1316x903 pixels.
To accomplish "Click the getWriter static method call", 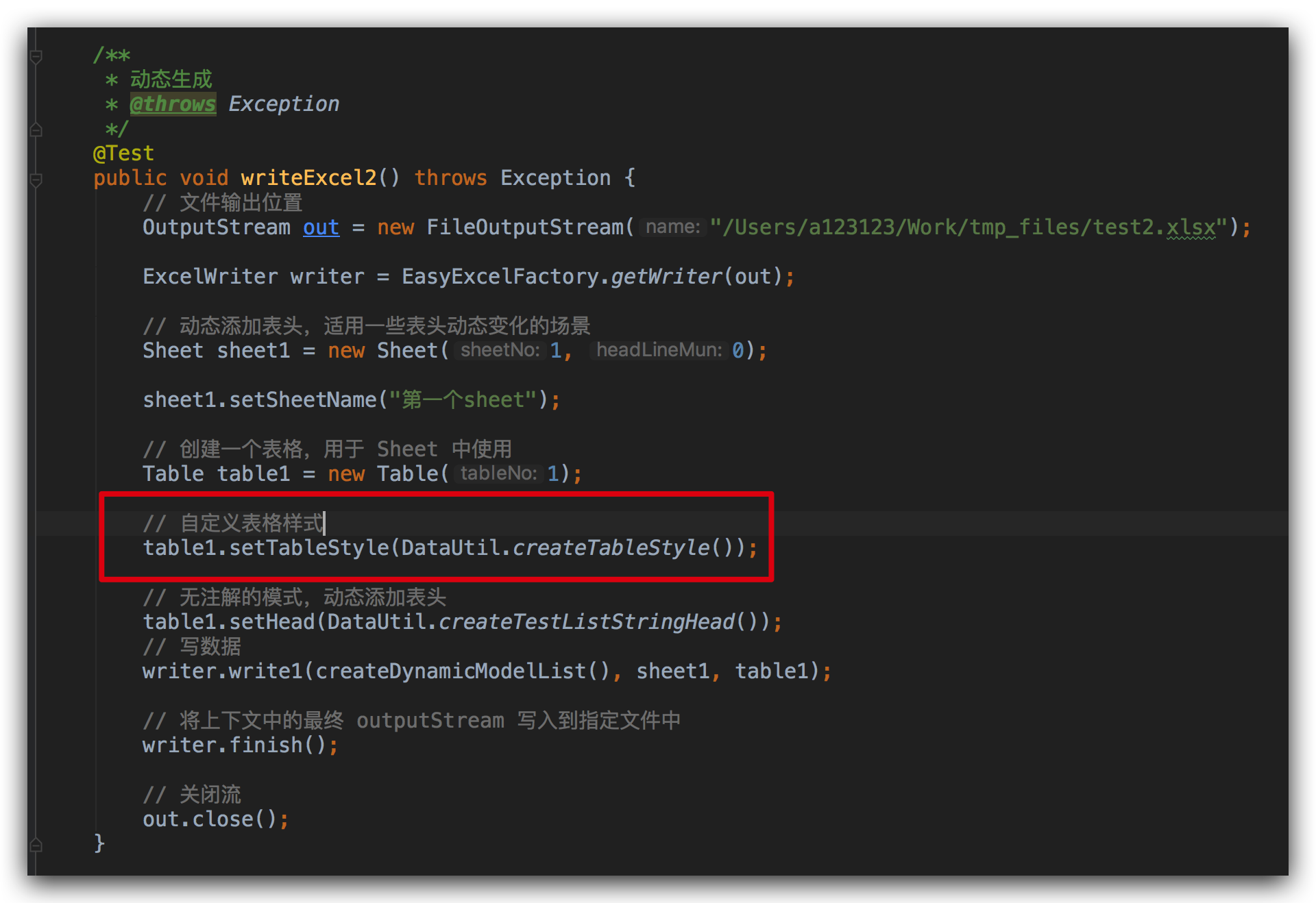I will coord(666,277).
